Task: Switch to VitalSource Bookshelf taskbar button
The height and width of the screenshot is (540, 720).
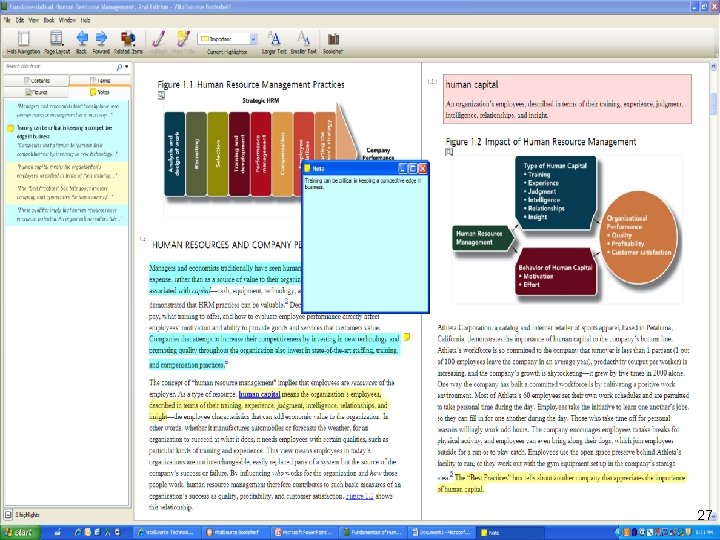Action: point(236,532)
